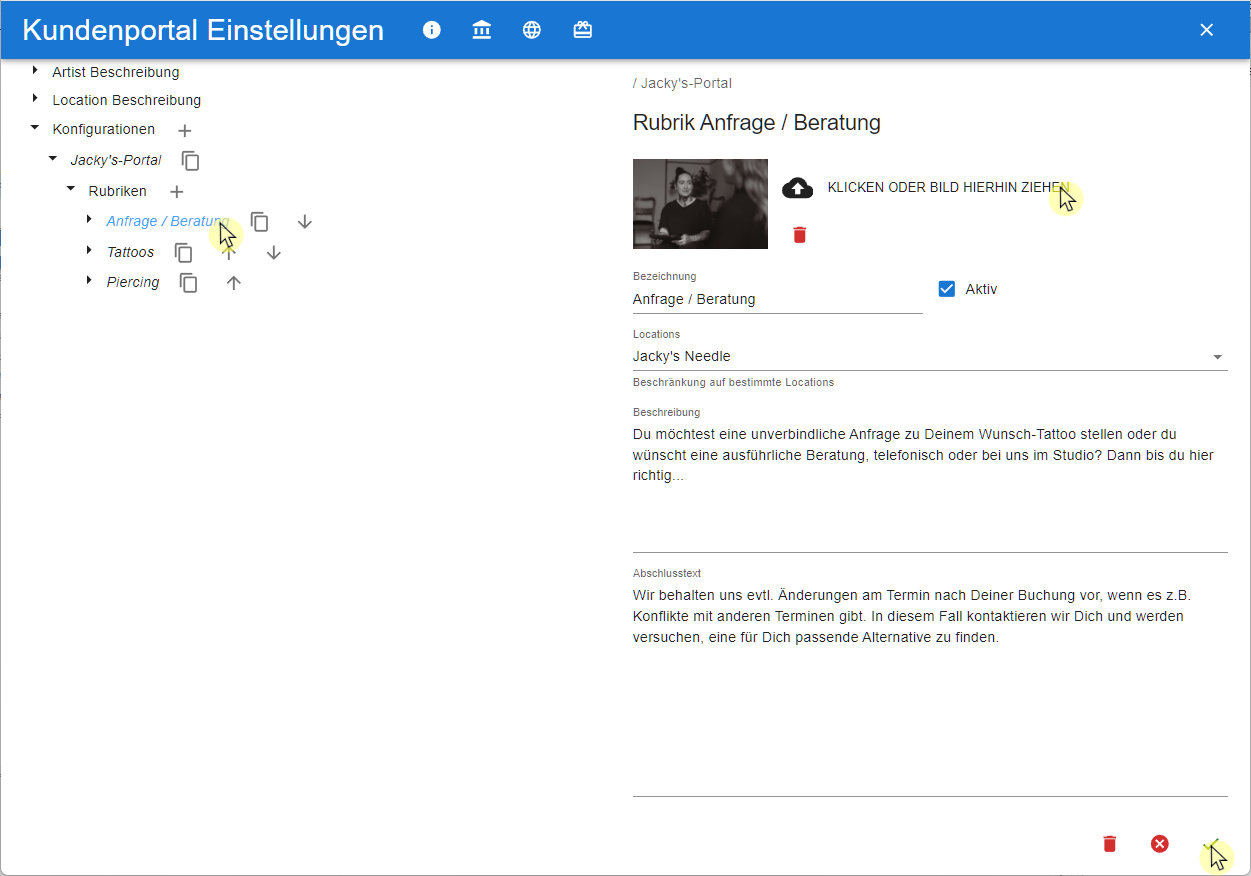
Task: Add a new Konfiguration with plus icon
Action: click(185, 130)
